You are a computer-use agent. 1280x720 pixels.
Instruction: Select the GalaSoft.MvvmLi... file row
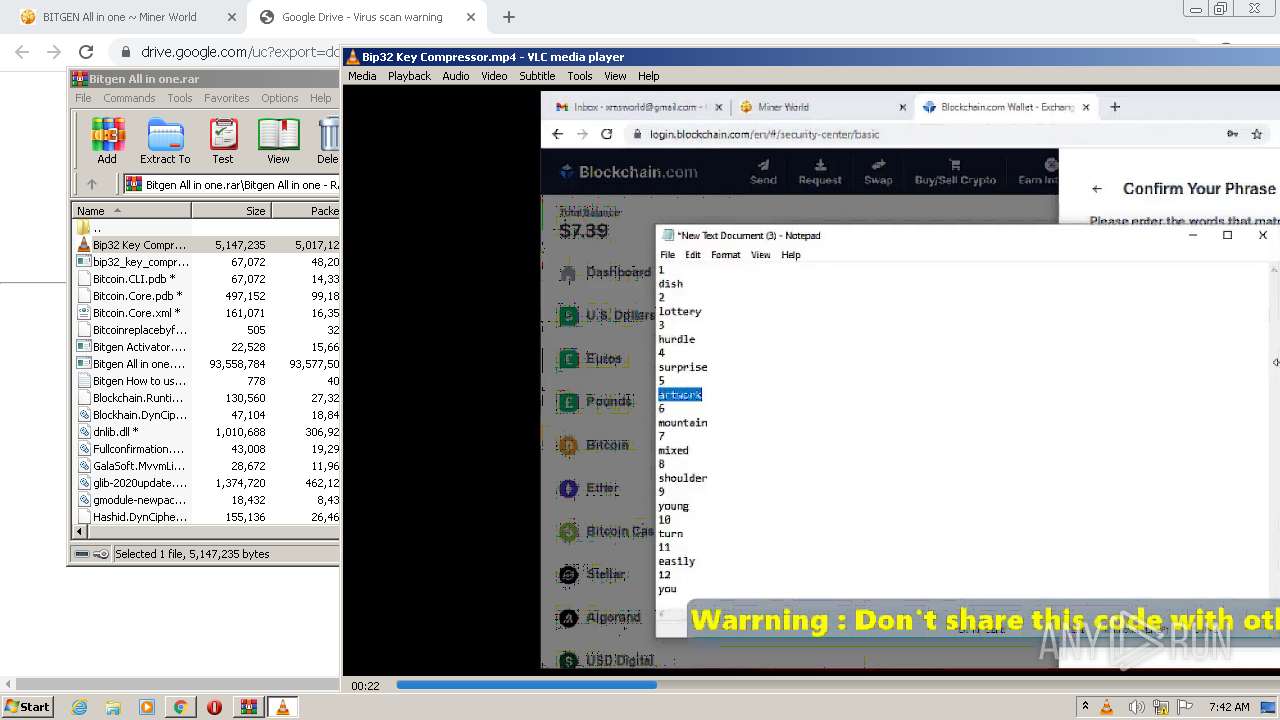point(207,466)
